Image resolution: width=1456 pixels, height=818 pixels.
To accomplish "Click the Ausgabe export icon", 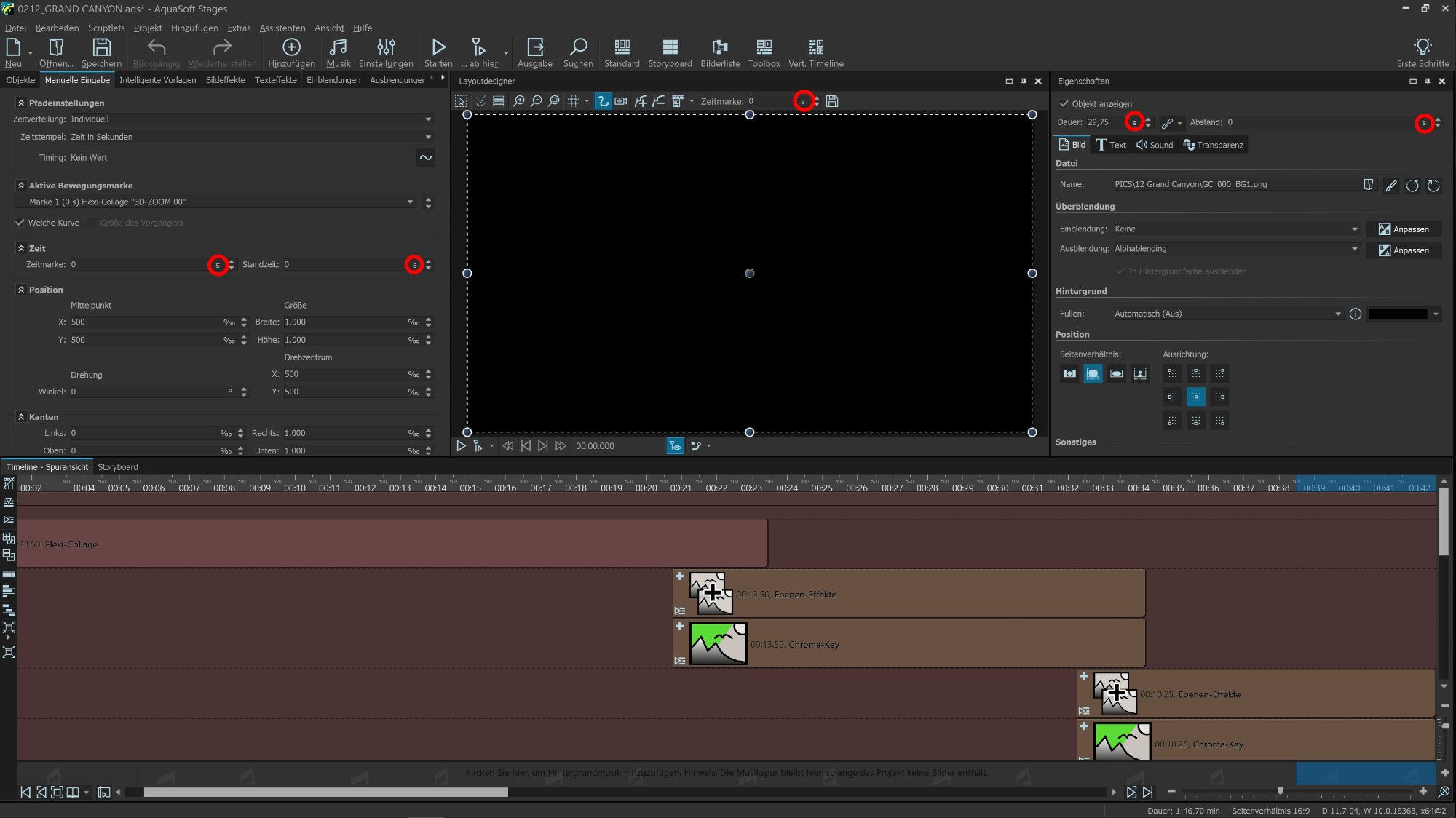I will click(x=534, y=48).
